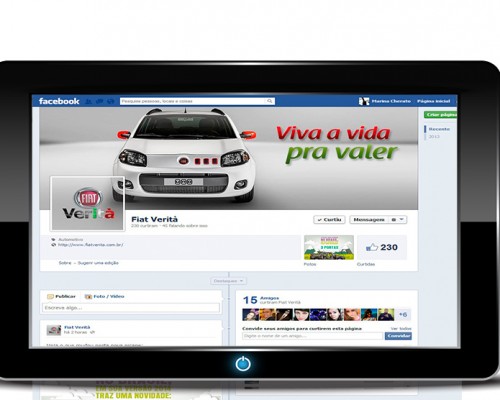500x400 pixels.
Task: Select the Publicar tab
Action: 62,296
